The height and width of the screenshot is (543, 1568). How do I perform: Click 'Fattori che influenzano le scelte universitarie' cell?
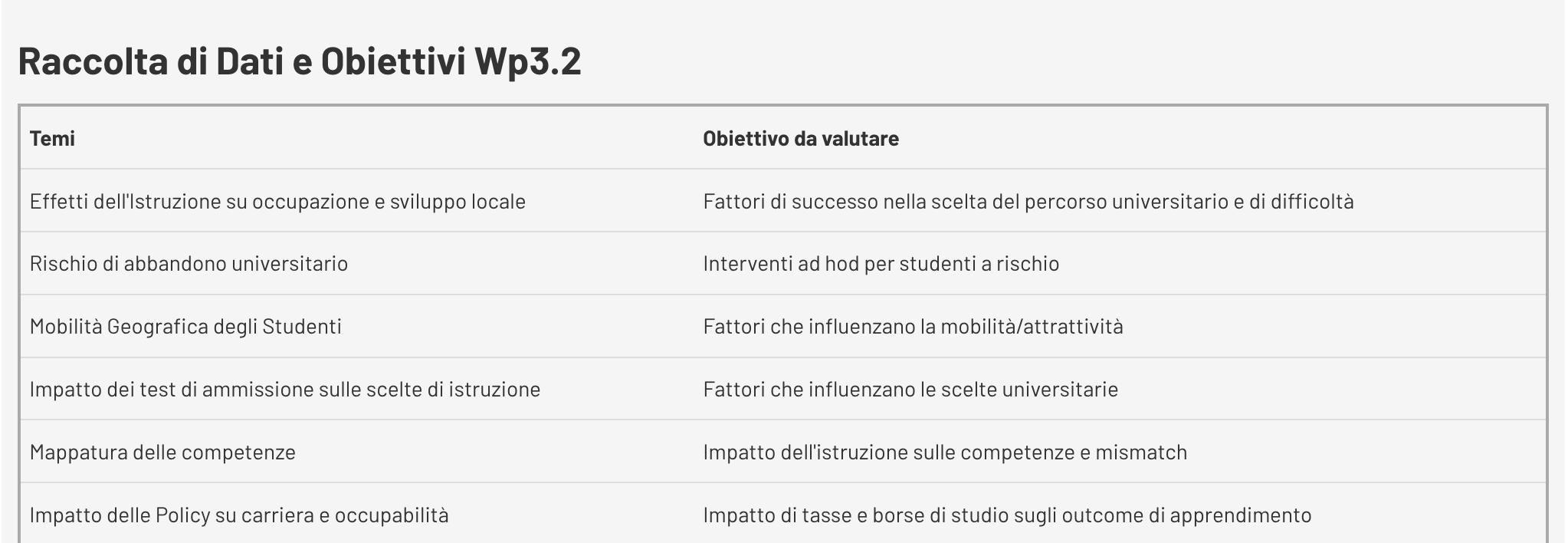[910, 390]
